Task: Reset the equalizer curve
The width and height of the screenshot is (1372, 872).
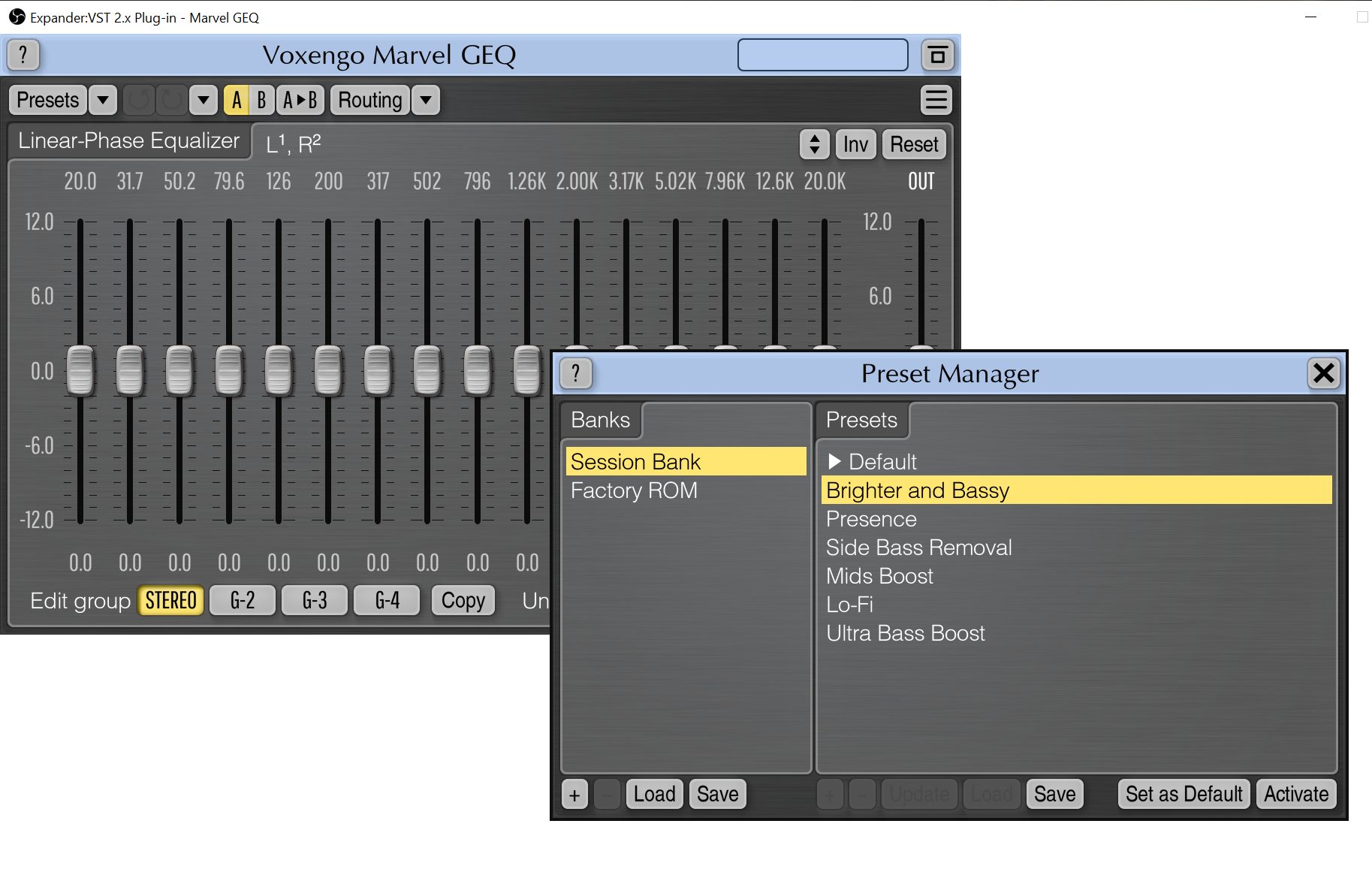Action: [x=914, y=144]
